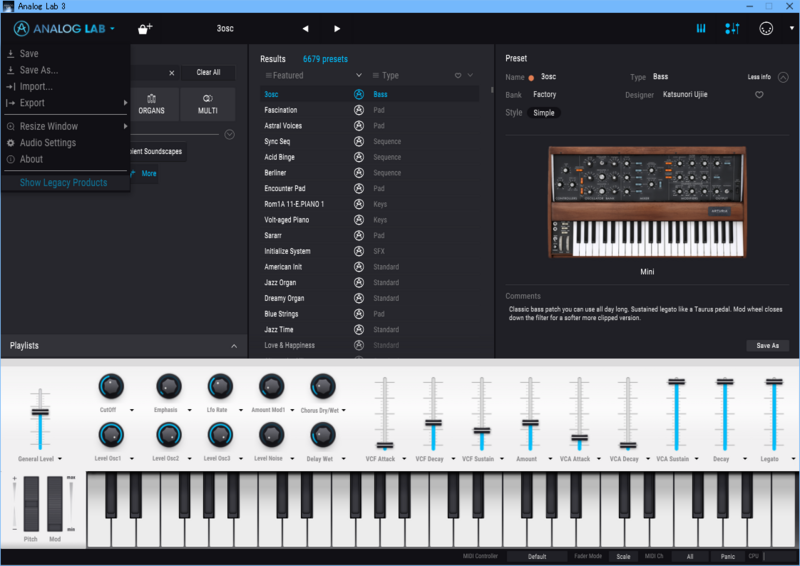Open VCF Attack assignment dropdown
The image size is (800, 566).
(404, 459)
